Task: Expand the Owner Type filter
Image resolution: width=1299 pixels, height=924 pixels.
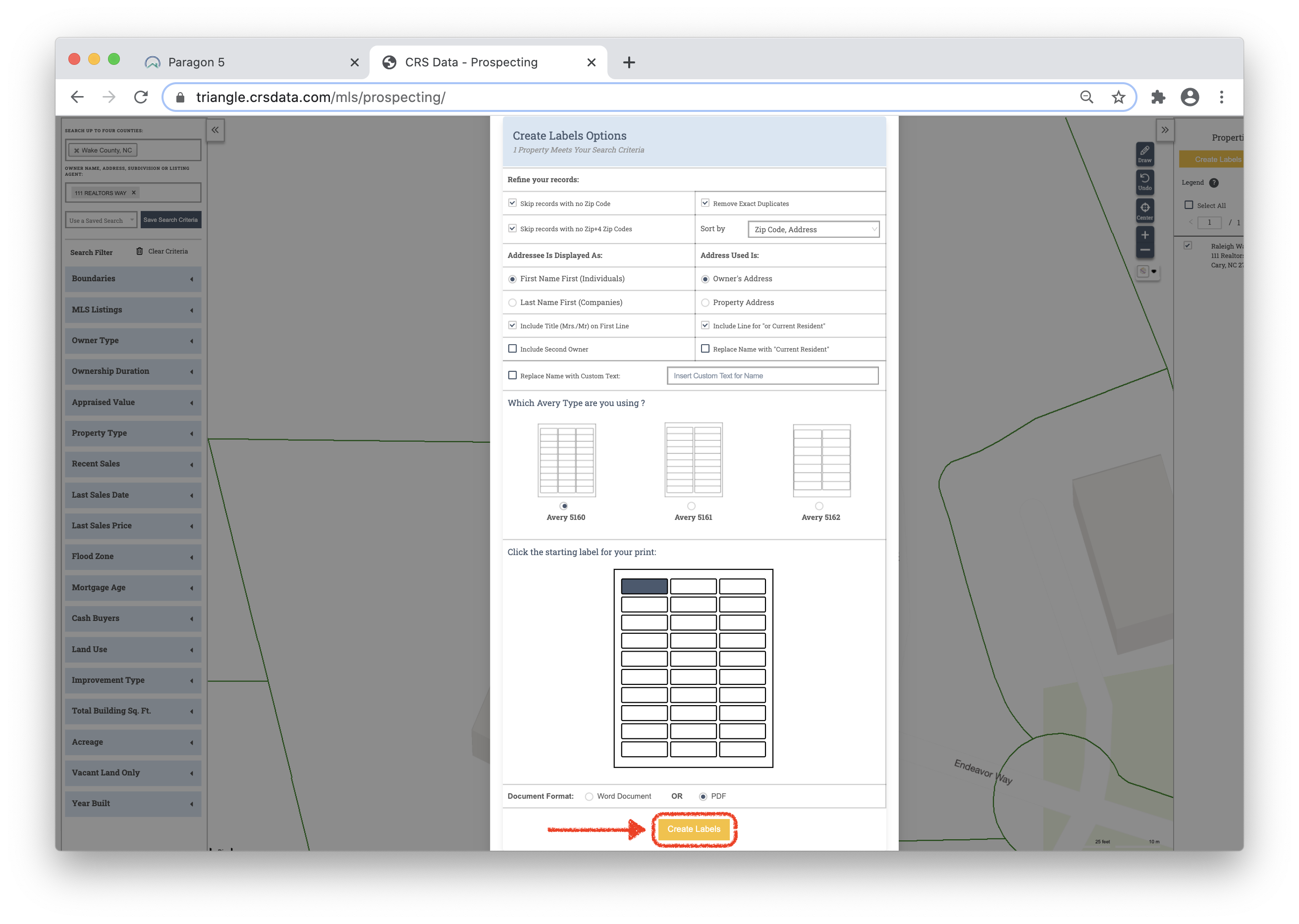Action: click(133, 341)
